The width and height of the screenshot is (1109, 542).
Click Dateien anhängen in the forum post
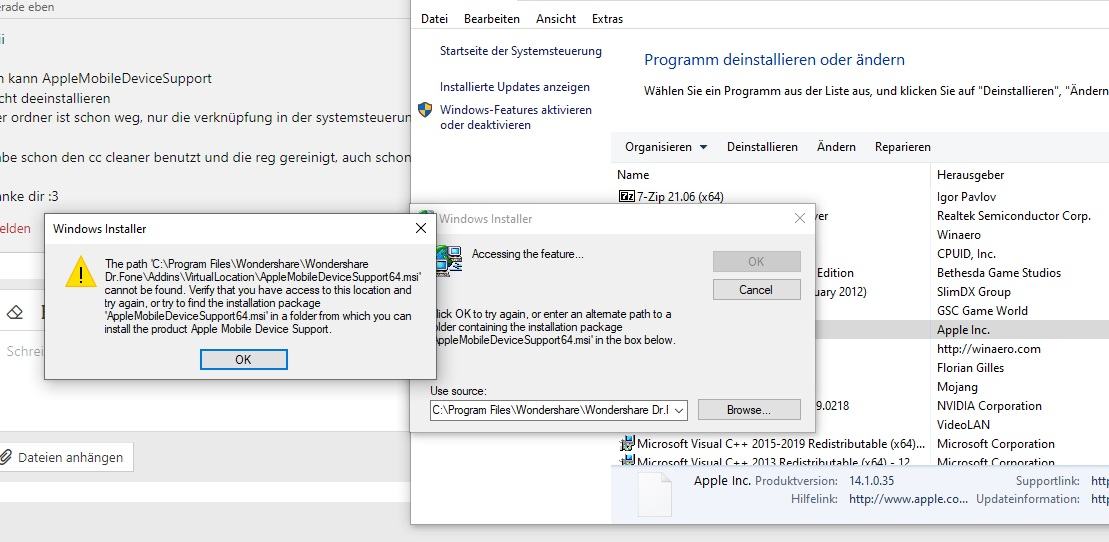[x=70, y=458]
